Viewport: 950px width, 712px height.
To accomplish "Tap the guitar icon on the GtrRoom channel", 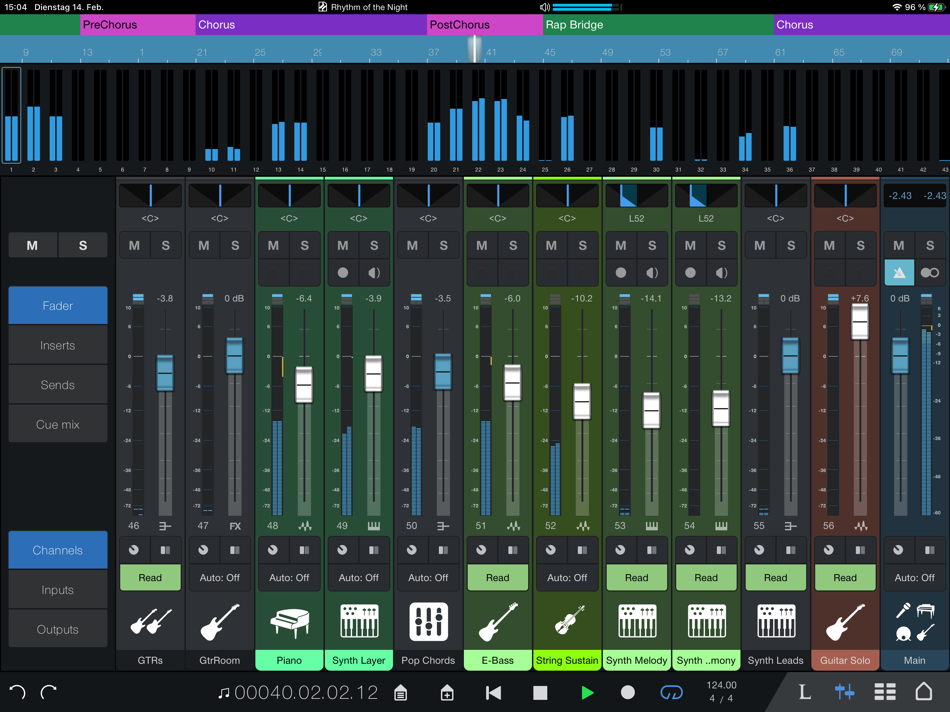I will point(219,620).
